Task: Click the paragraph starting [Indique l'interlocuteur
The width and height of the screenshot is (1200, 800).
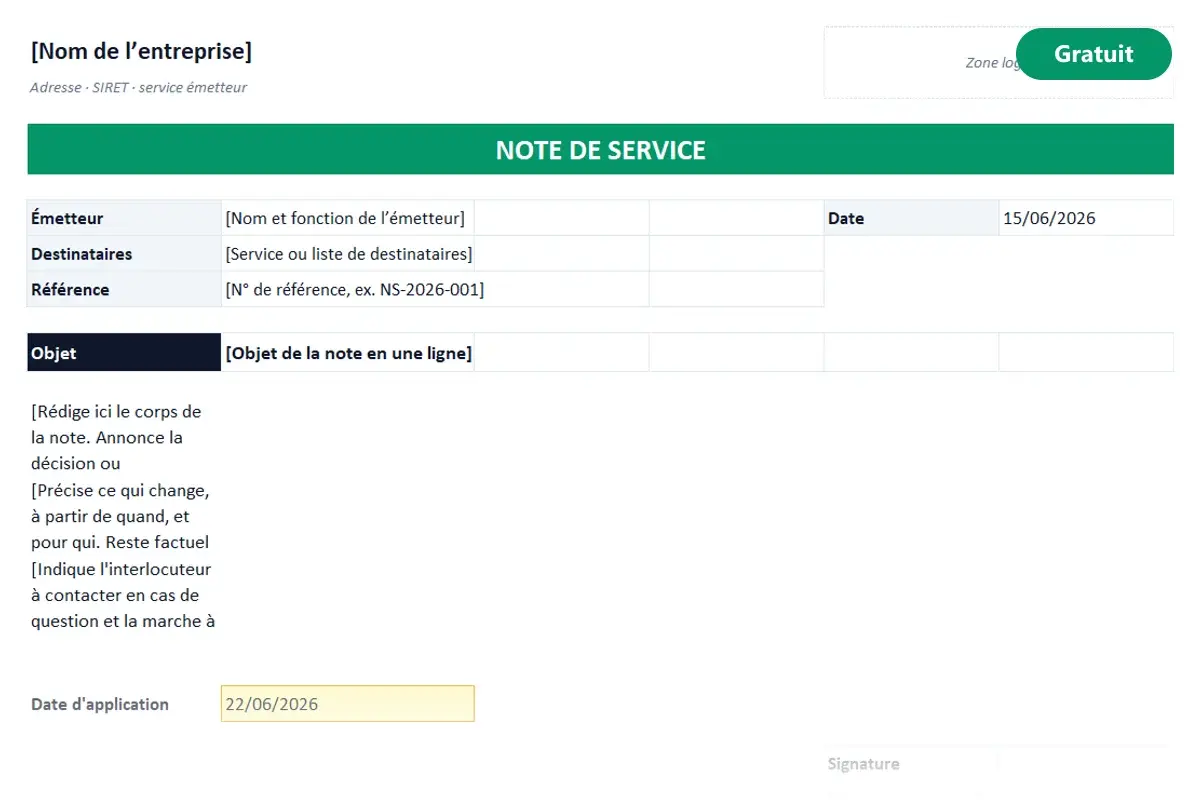Action: point(123,595)
